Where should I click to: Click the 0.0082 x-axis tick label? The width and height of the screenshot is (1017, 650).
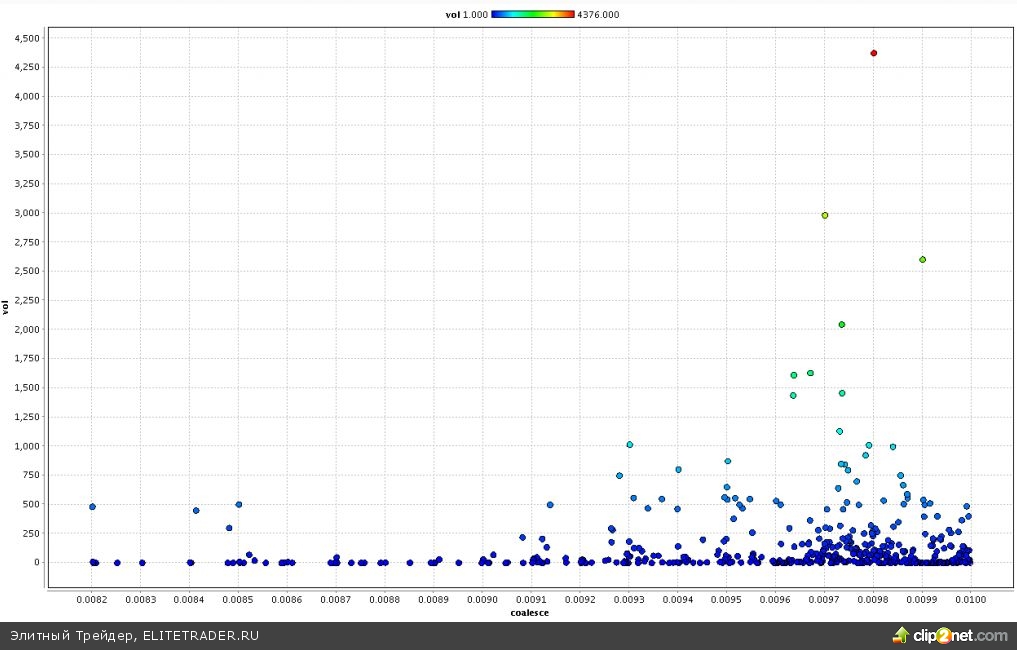click(92, 600)
